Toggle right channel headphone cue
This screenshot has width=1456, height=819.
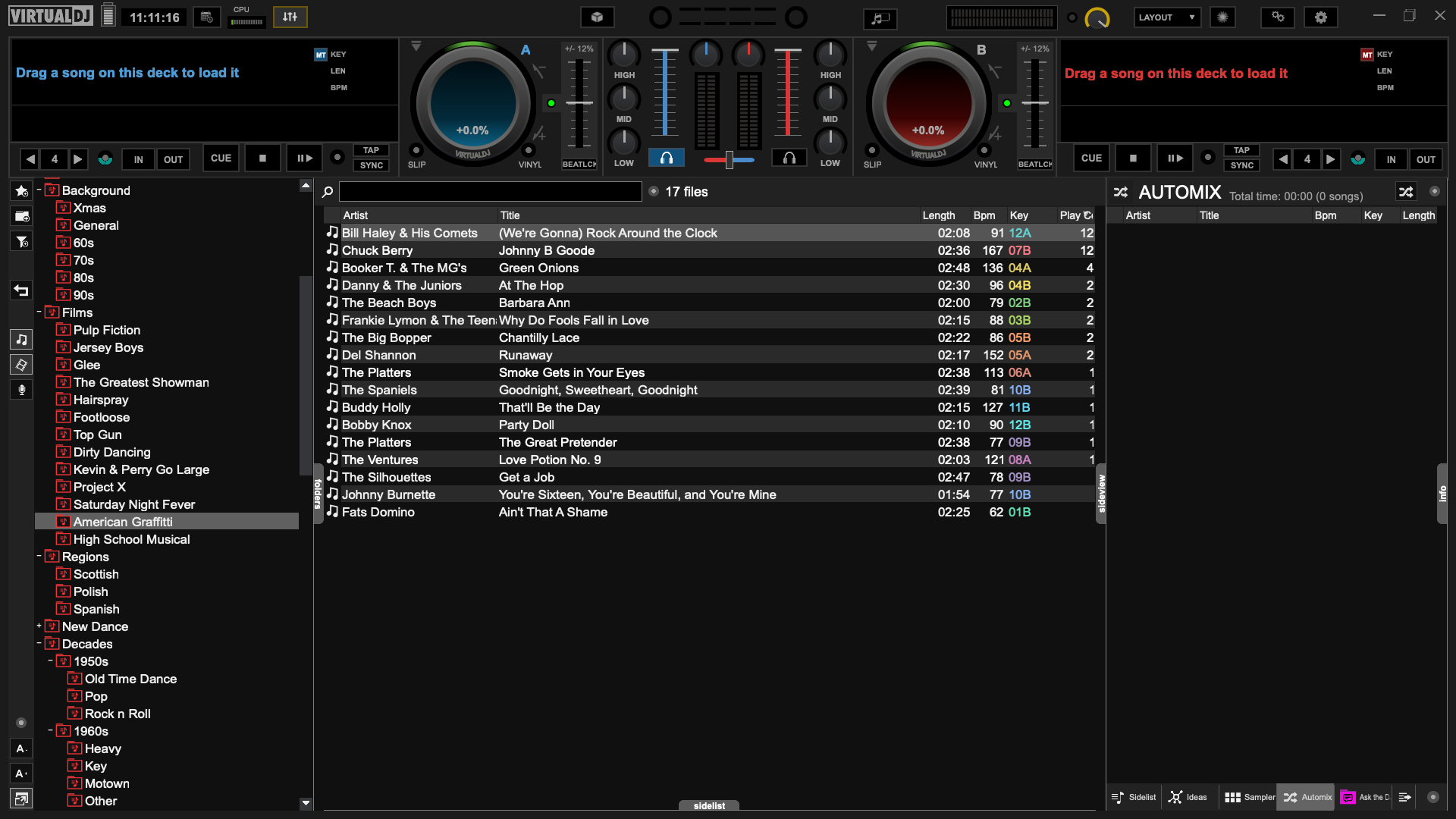789,158
